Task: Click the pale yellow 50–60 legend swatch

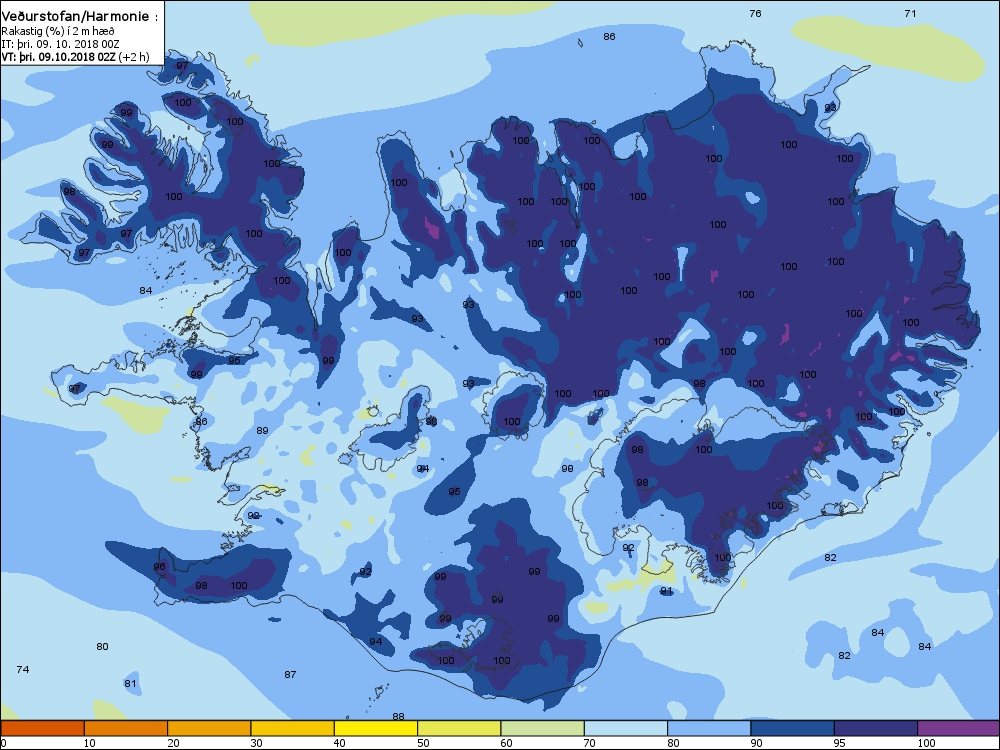Action: [459, 728]
